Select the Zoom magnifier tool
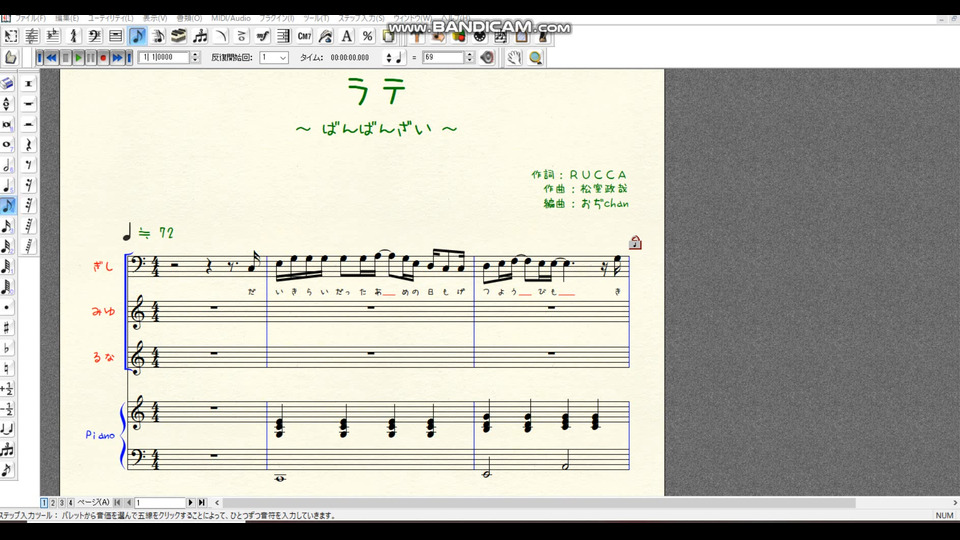 click(536, 58)
